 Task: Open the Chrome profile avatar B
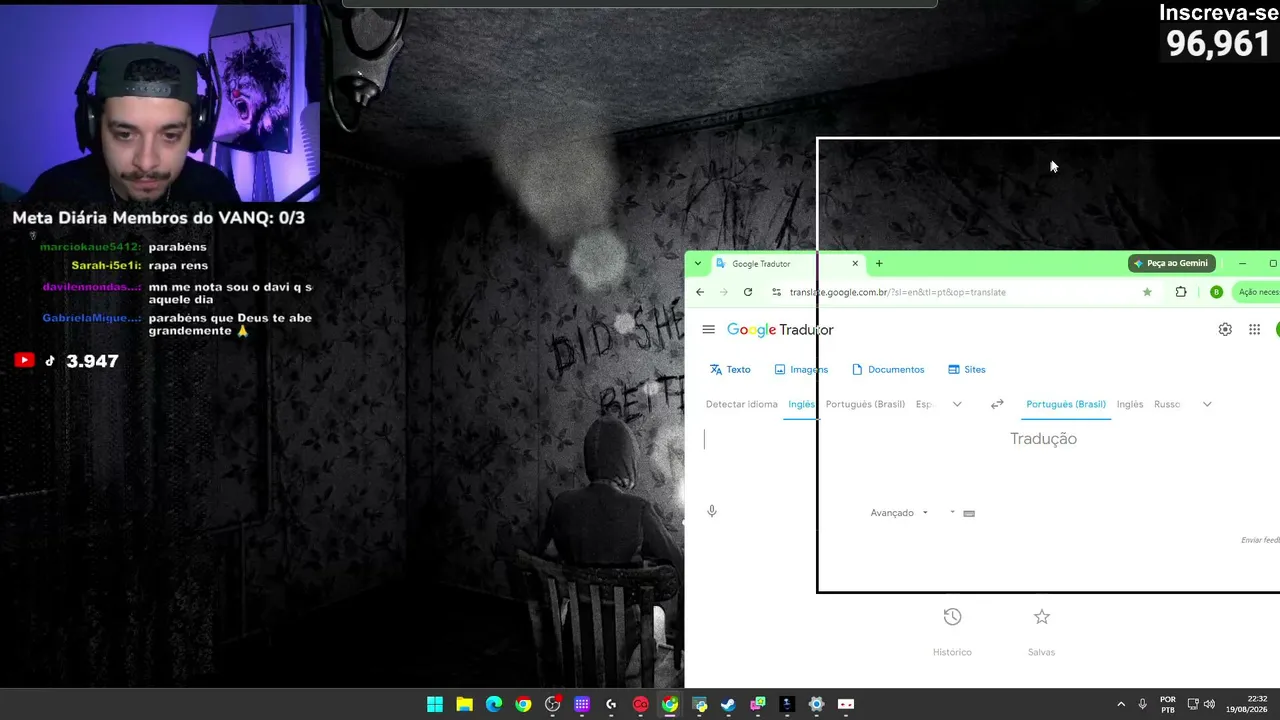1216,292
